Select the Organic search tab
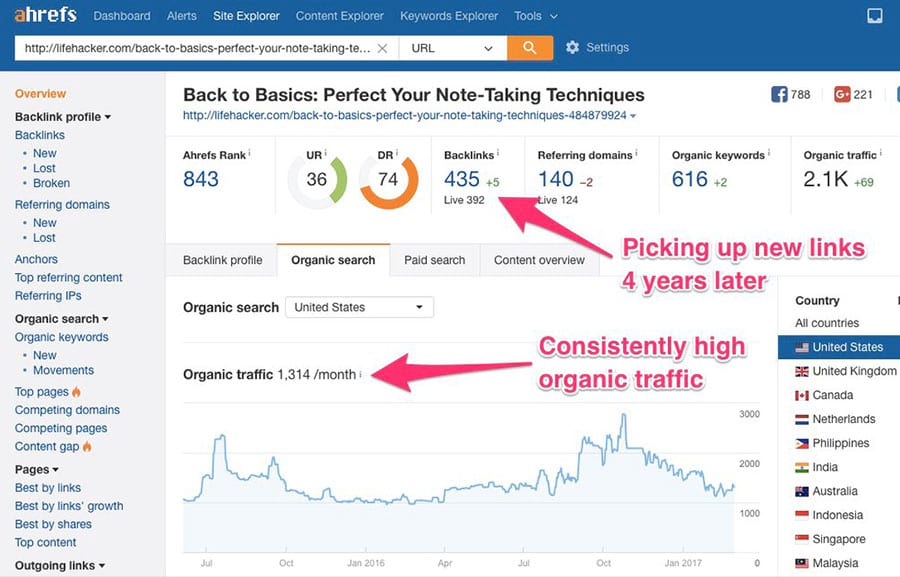The width and height of the screenshot is (900, 577). [333, 260]
